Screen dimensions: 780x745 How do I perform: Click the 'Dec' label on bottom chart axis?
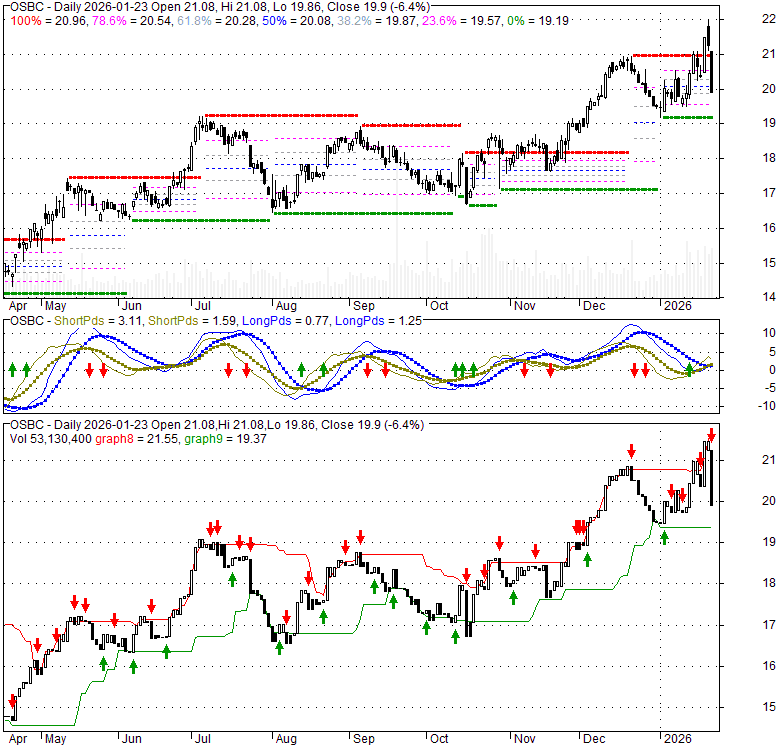[593, 739]
